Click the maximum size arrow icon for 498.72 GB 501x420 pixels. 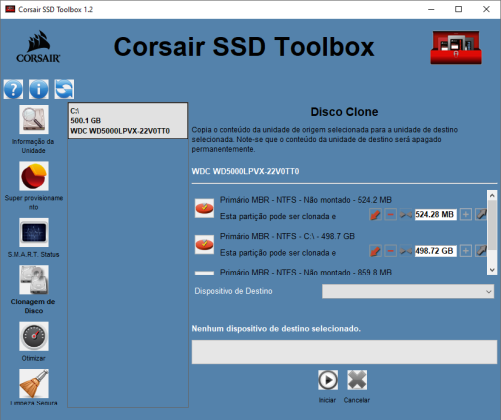pos(481,251)
